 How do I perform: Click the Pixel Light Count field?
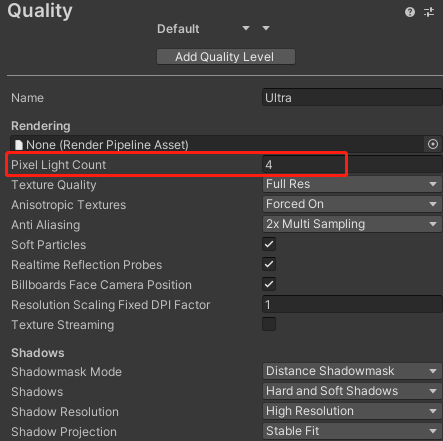[x=352, y=164]
